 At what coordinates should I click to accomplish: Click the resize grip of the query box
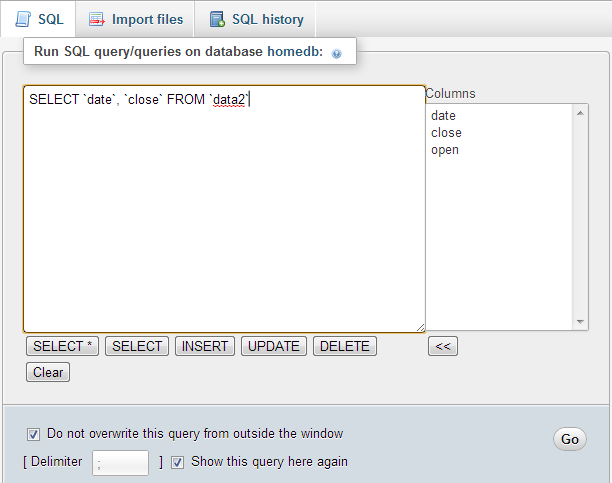coord(420,328)
